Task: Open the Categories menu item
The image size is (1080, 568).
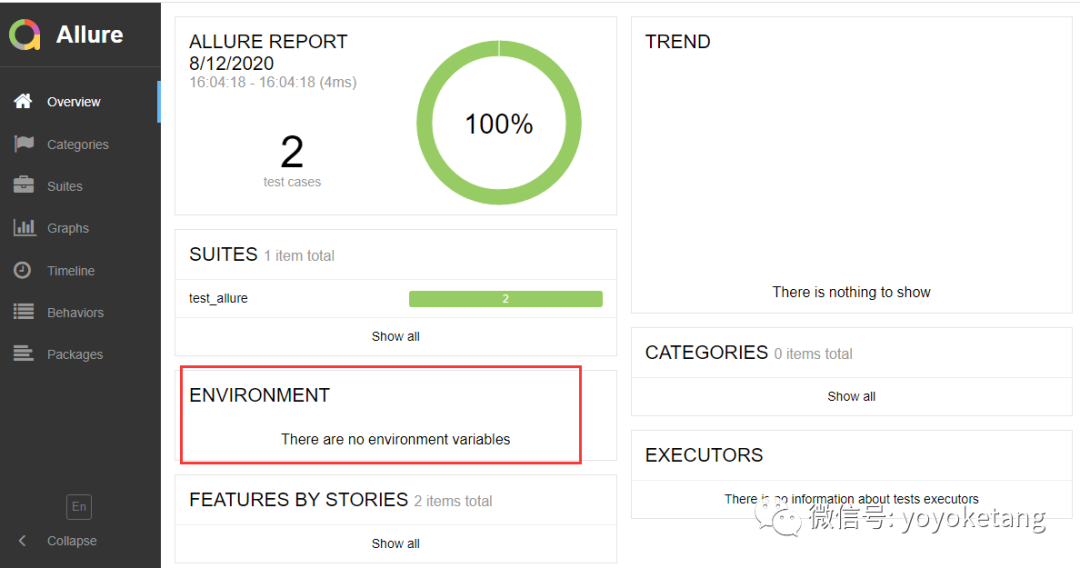Action: [80, 144]
